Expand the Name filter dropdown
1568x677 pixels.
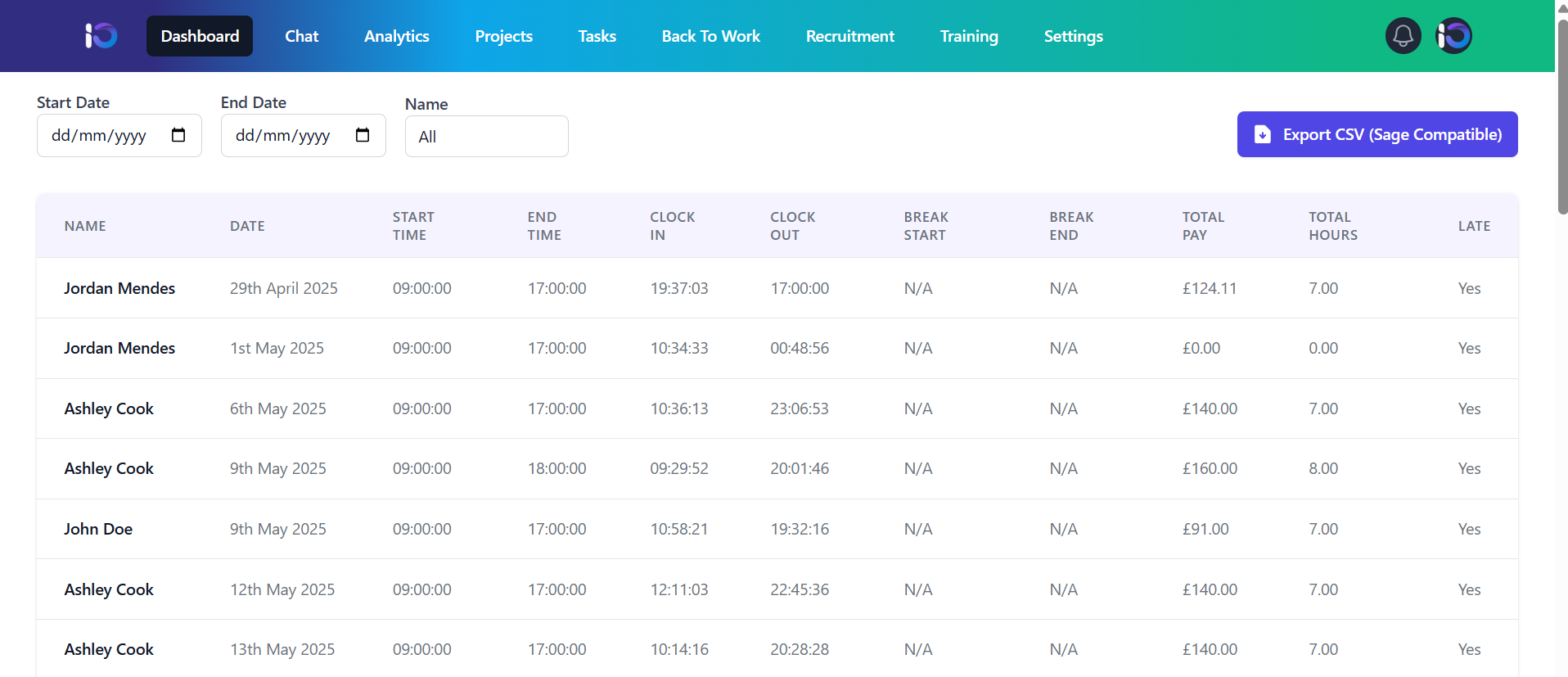486,137
